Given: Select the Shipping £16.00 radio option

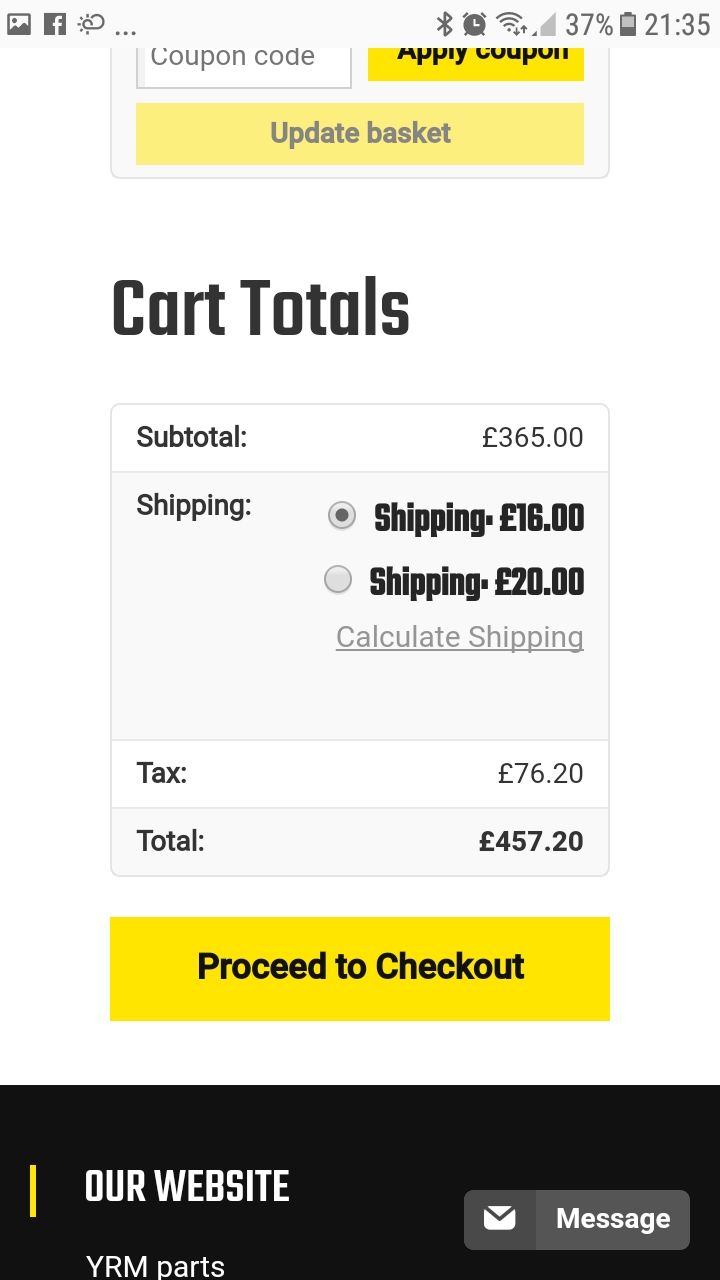Looking at the screenshot, I should point(342,516).
